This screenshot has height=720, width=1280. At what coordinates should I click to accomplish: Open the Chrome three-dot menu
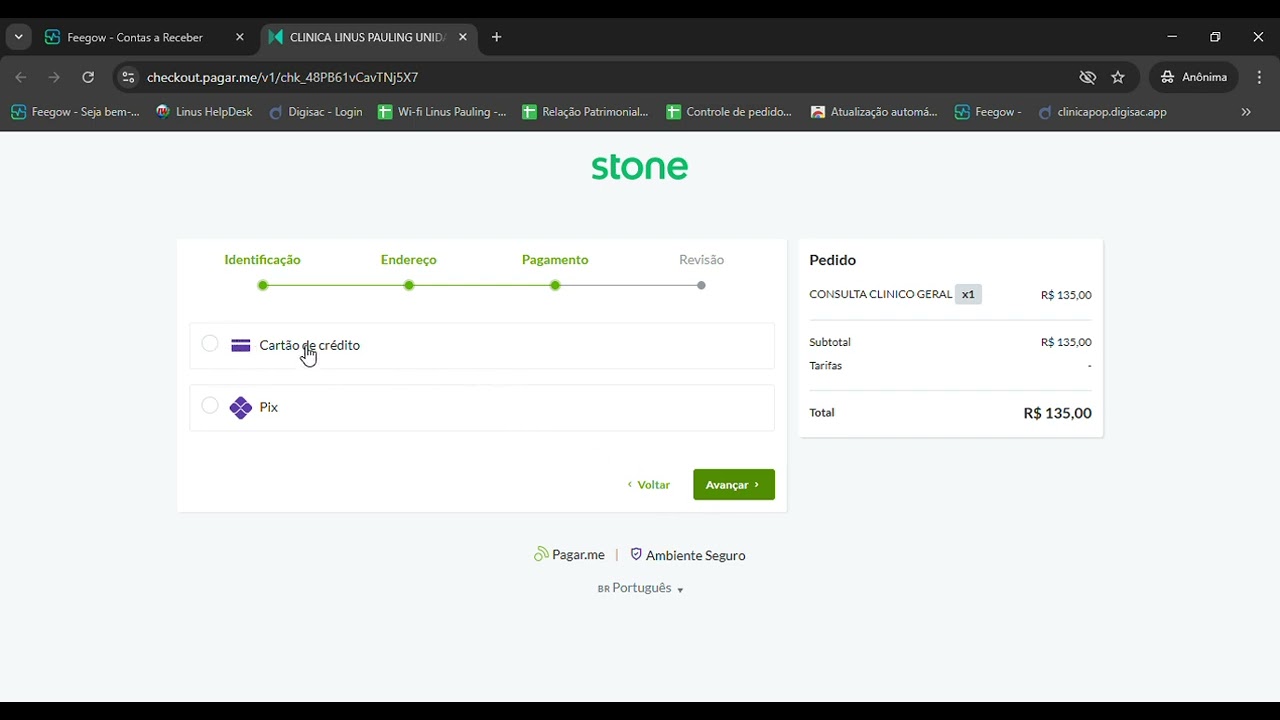tap(1259, 77)
